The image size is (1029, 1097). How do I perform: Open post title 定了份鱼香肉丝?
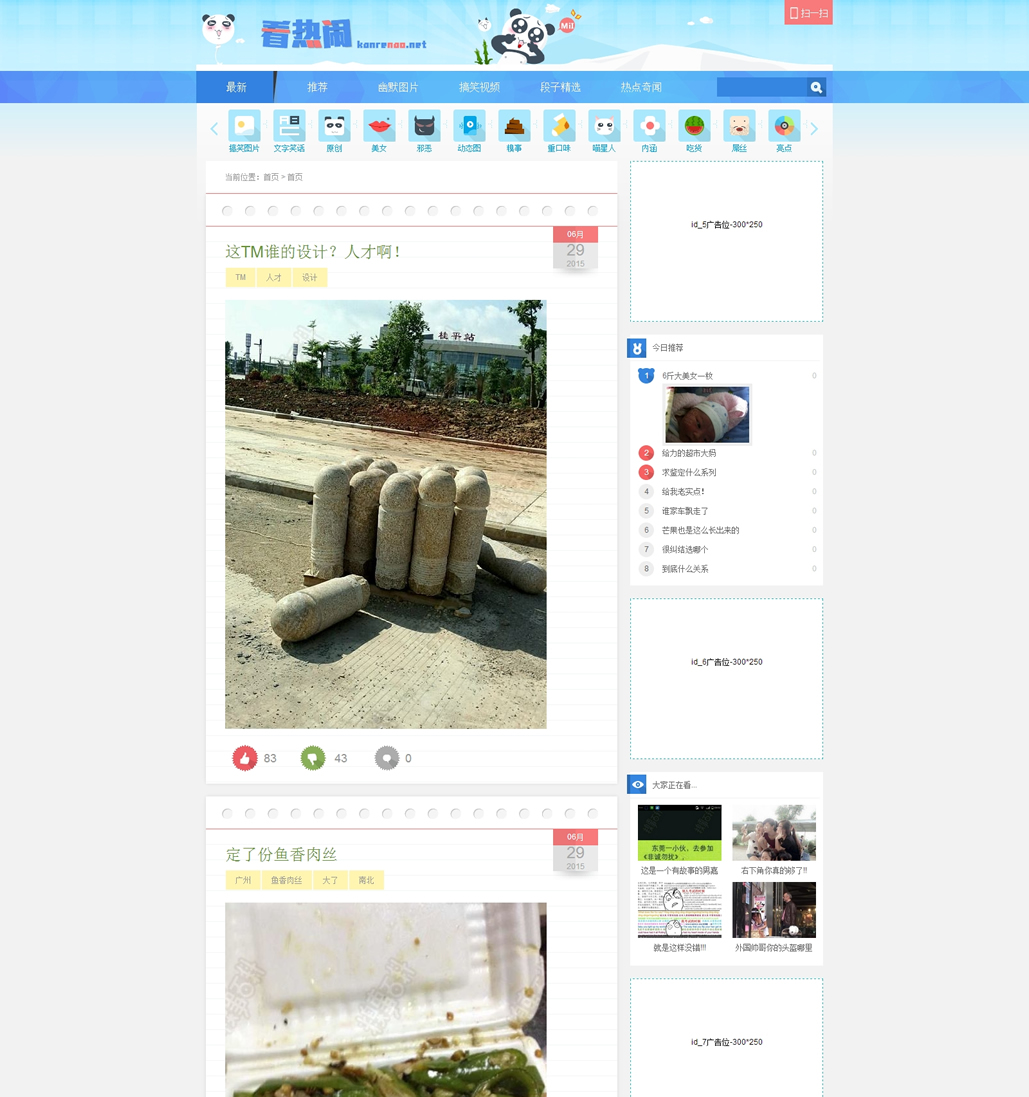tap(281, 854)
